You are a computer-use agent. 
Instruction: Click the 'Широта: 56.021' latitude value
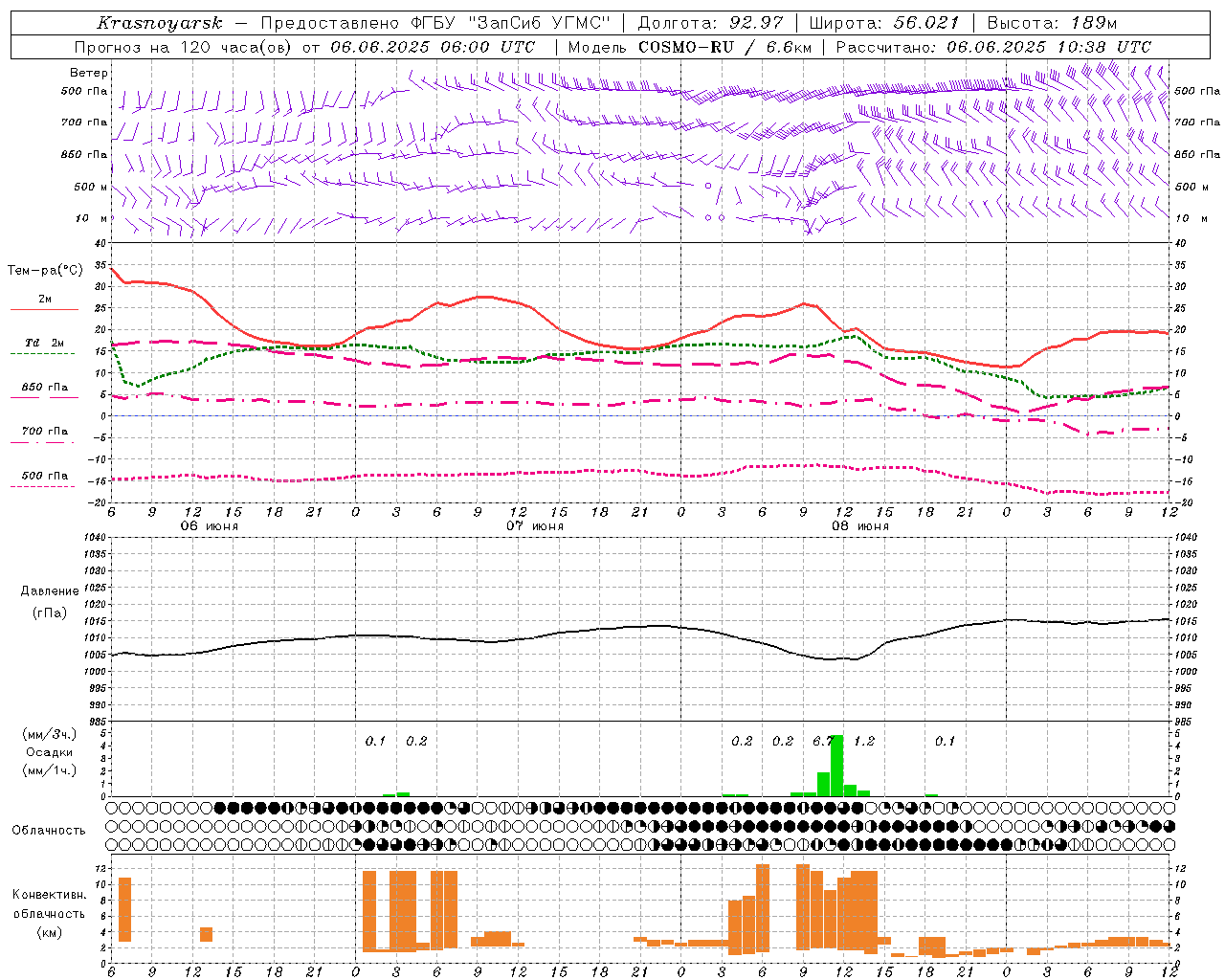coord(883,23)
